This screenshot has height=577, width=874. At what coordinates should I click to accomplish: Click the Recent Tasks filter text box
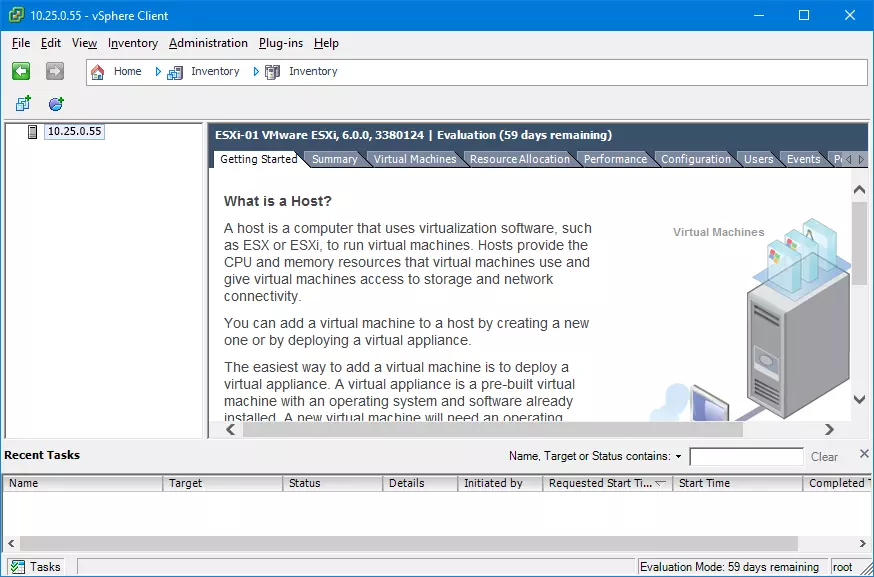746,457
